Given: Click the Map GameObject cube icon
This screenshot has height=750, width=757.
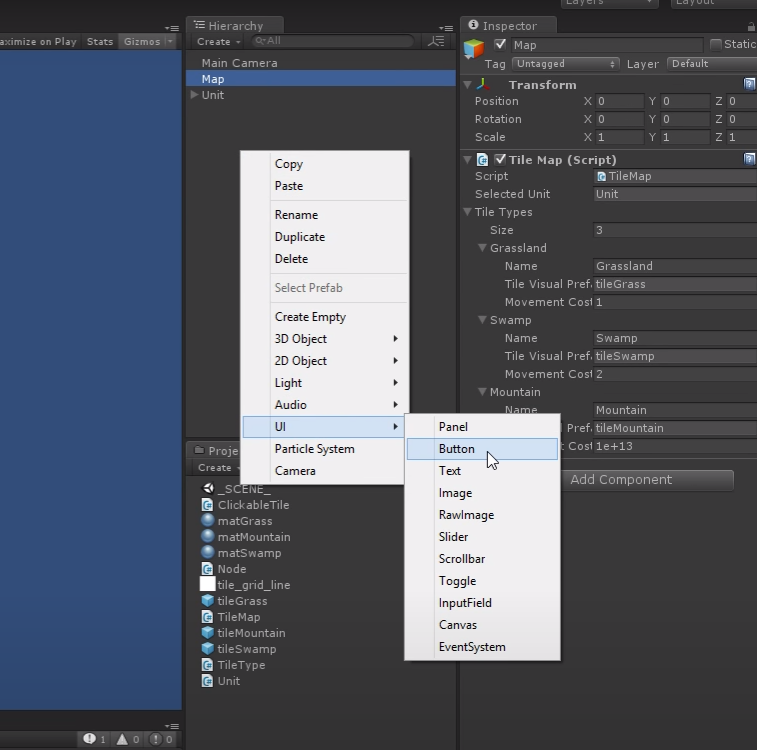Looking at the screenshot, I should [x=474, y=49].
